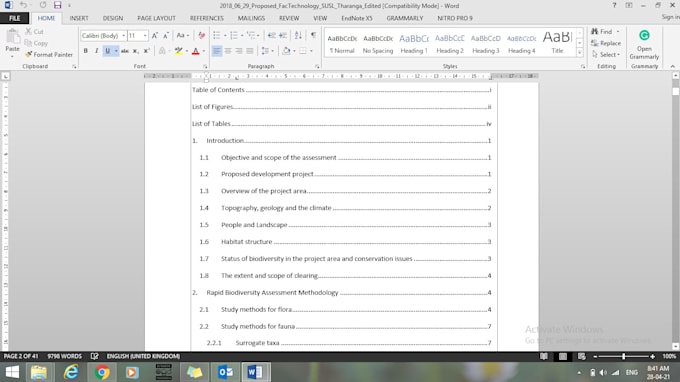
Task: Click the Paste icon
Action: pos(13,37)
